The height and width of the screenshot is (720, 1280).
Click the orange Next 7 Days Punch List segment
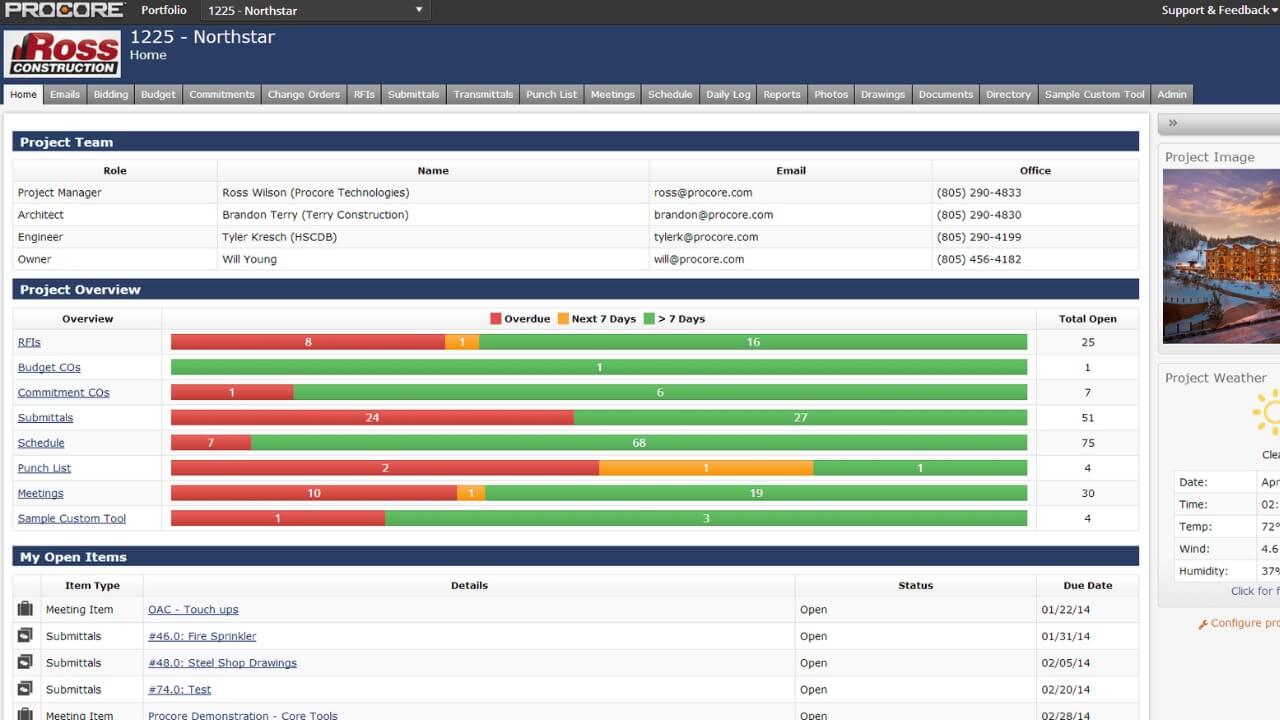coord(706,468)
